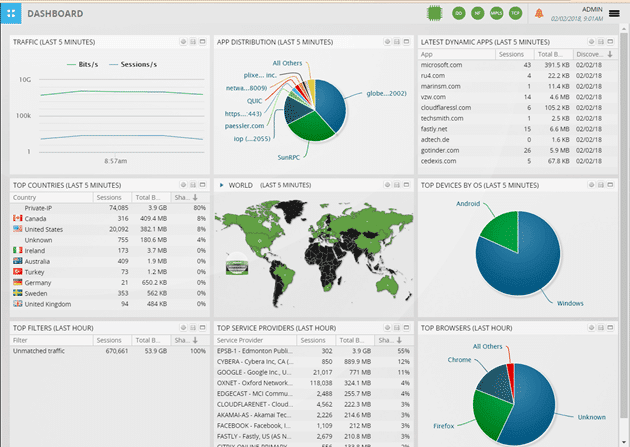
Task: Click the scroll-up arrow of the page scrollbar
Action: point(624,29)
